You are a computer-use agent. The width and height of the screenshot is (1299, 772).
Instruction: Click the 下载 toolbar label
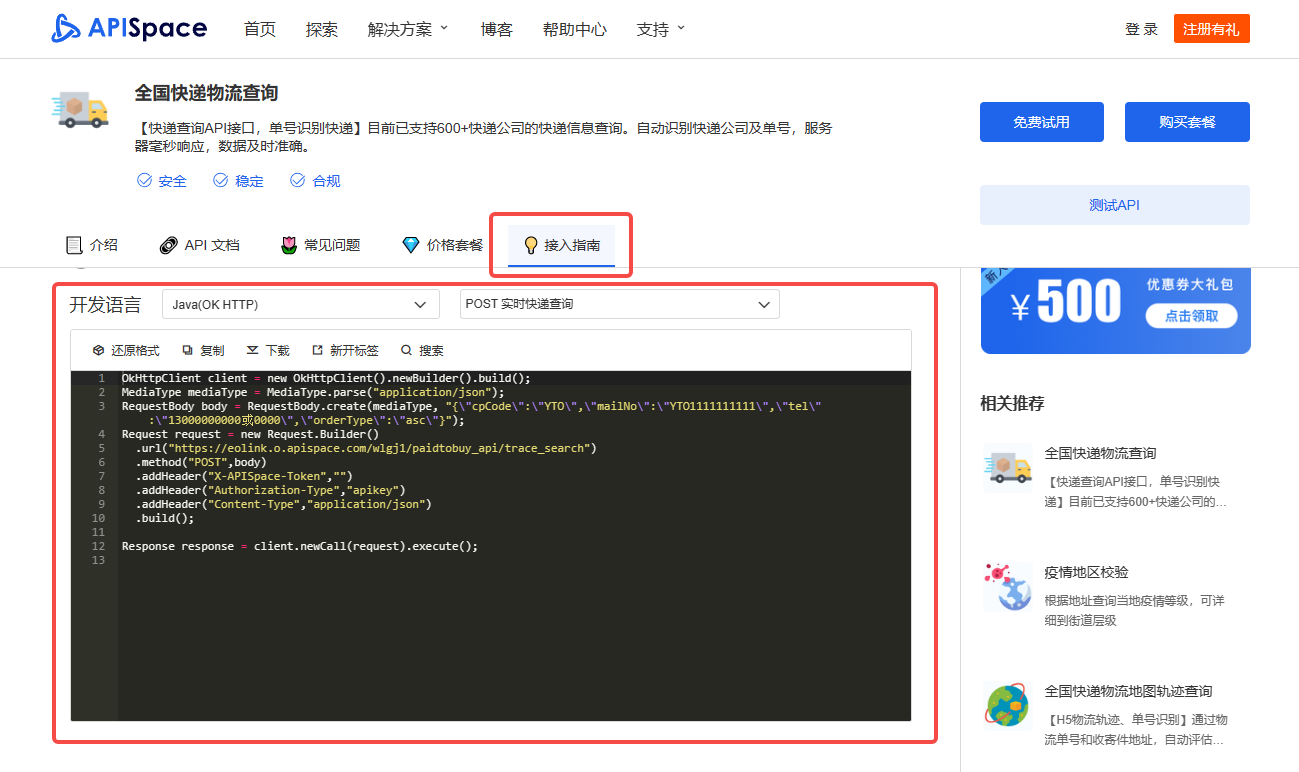(277, 351)
